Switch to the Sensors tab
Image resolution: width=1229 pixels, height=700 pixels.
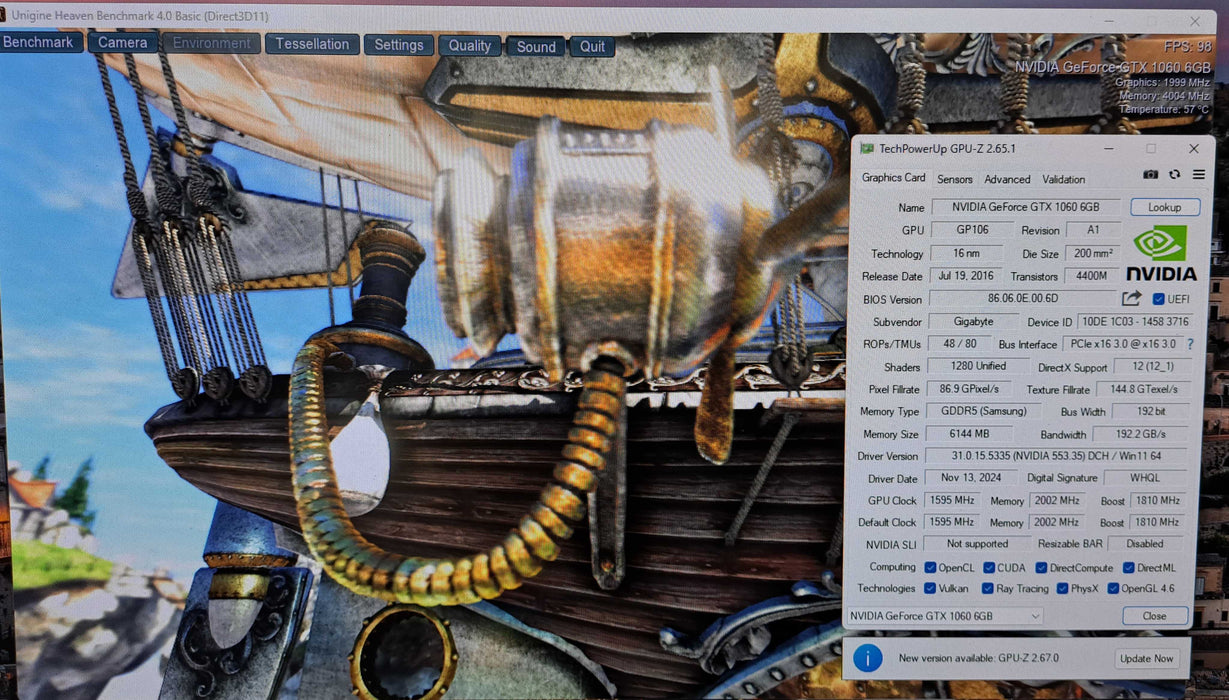pyautogui.click(x=954, y=179)
